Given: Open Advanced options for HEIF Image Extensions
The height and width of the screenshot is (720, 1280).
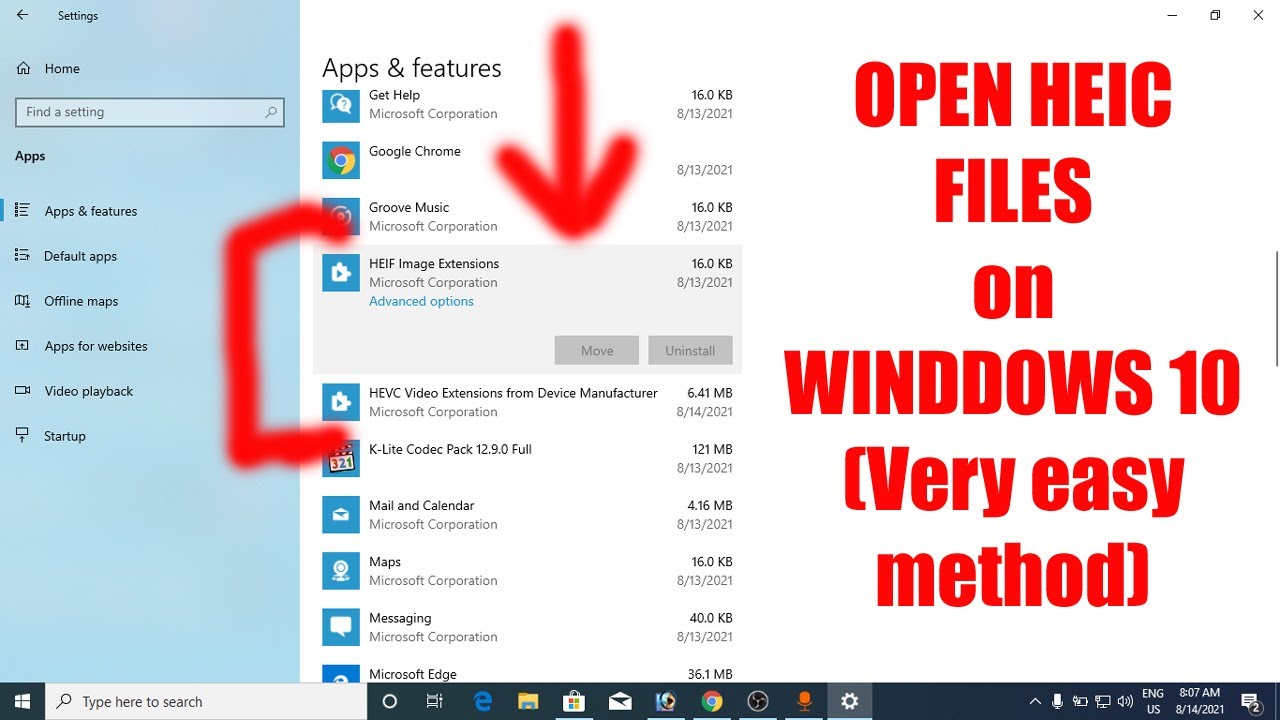Looking at the screenshot, I should (x=421, y=301).
